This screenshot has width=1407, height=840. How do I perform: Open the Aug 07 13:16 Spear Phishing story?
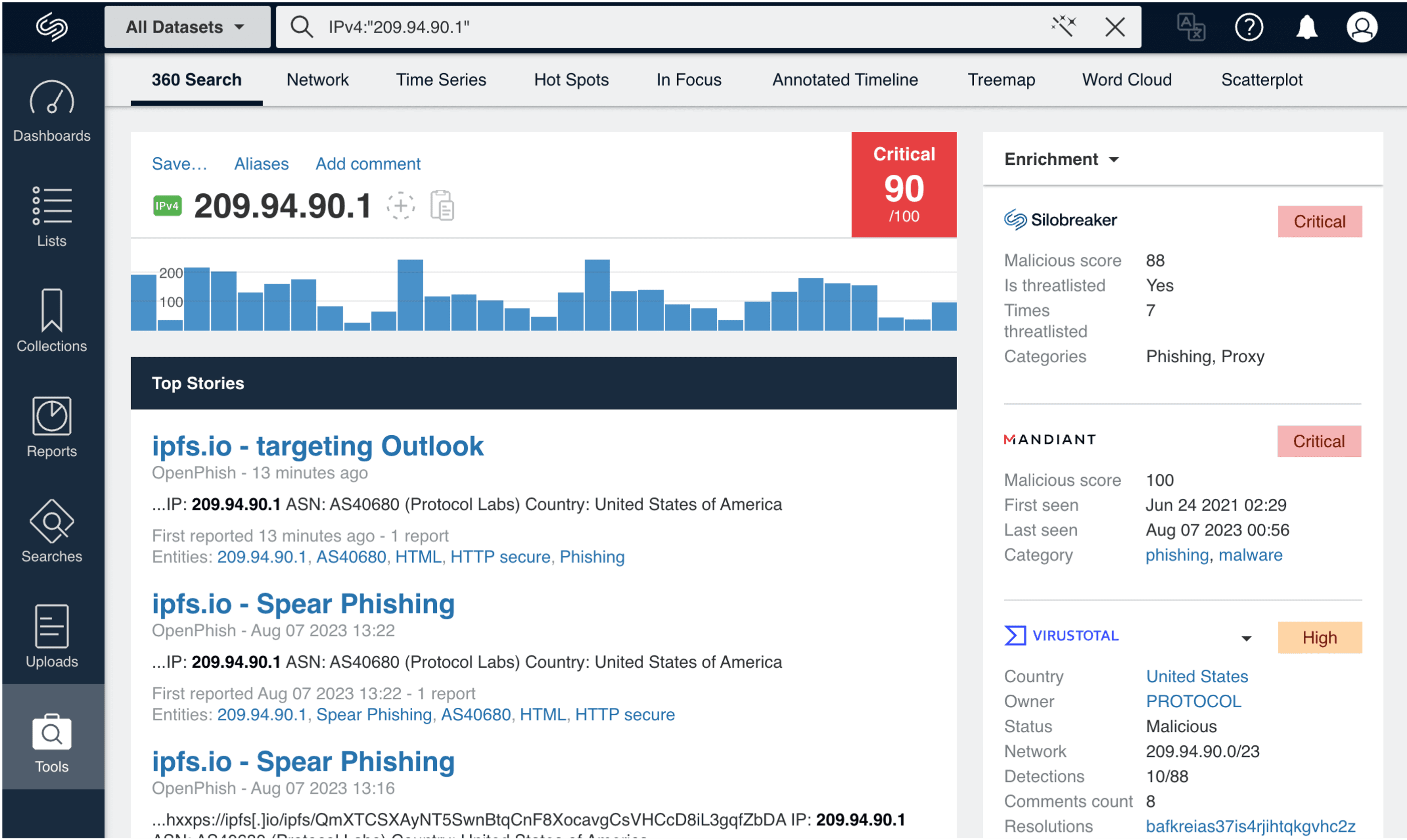pos(304,761)
